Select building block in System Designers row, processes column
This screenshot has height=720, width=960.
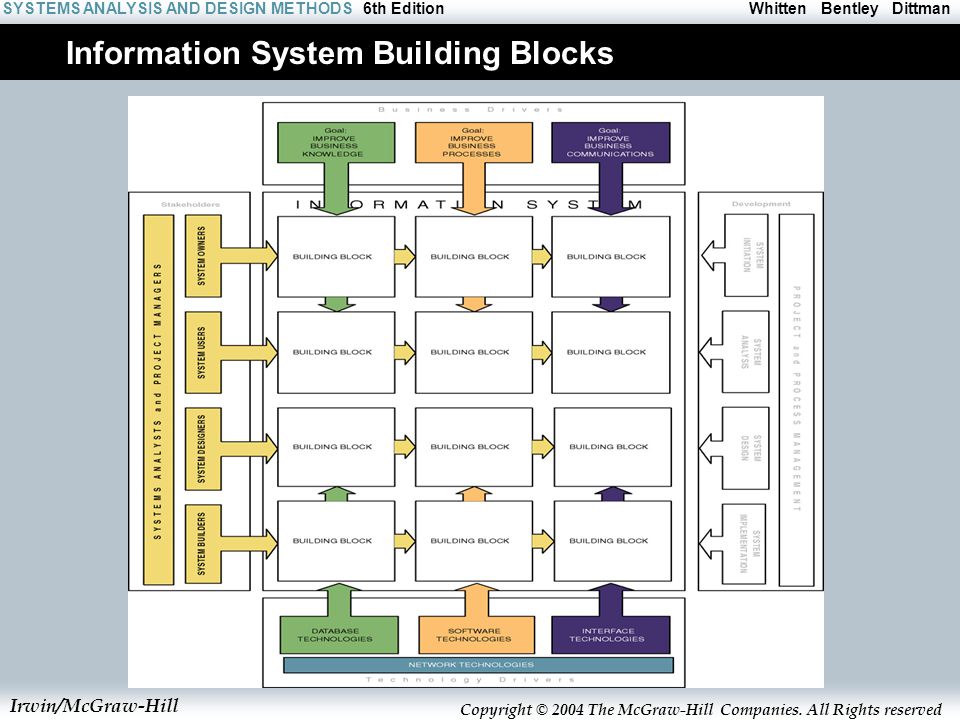click(x=474, y=447)
